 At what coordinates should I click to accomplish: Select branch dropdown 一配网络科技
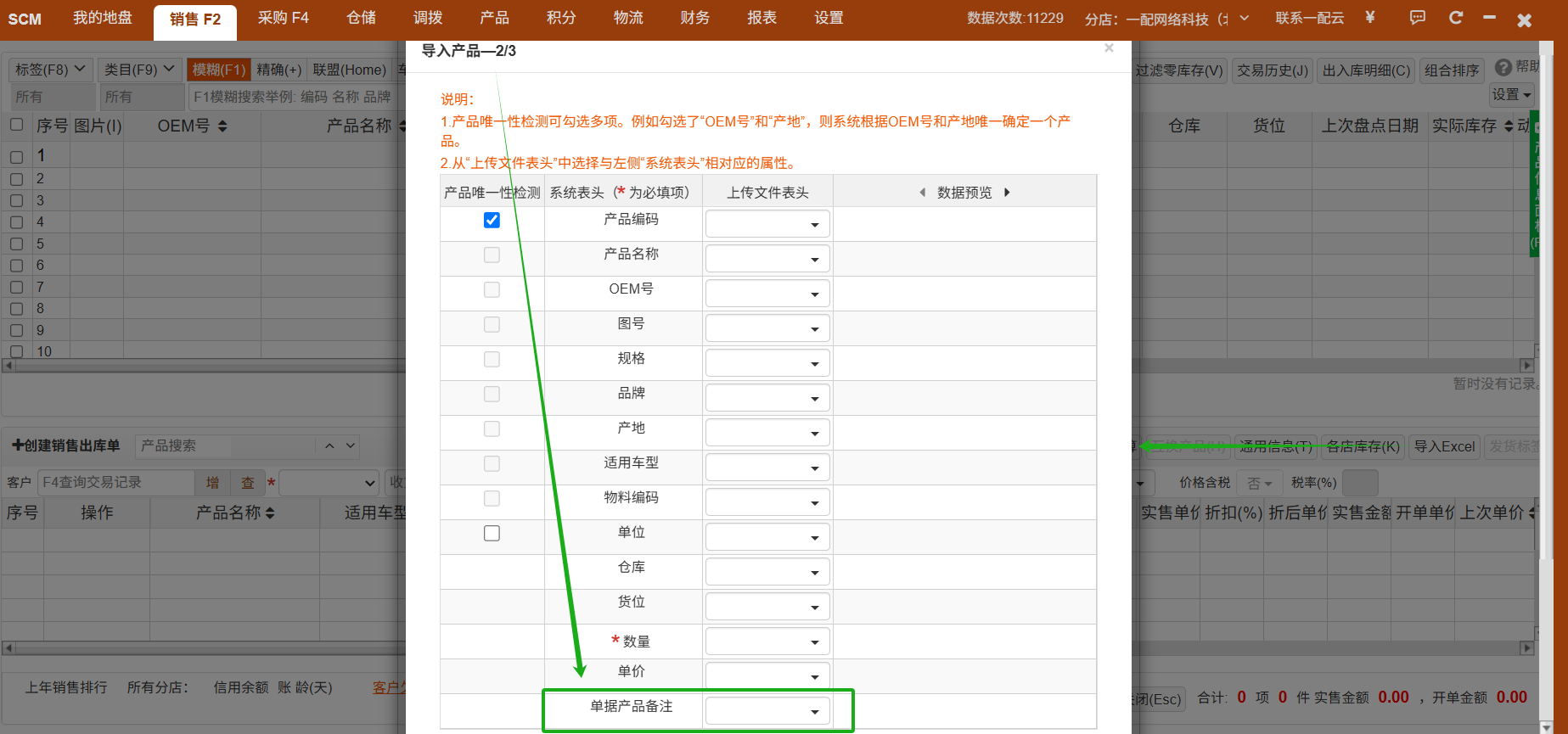coord(1166,19)
